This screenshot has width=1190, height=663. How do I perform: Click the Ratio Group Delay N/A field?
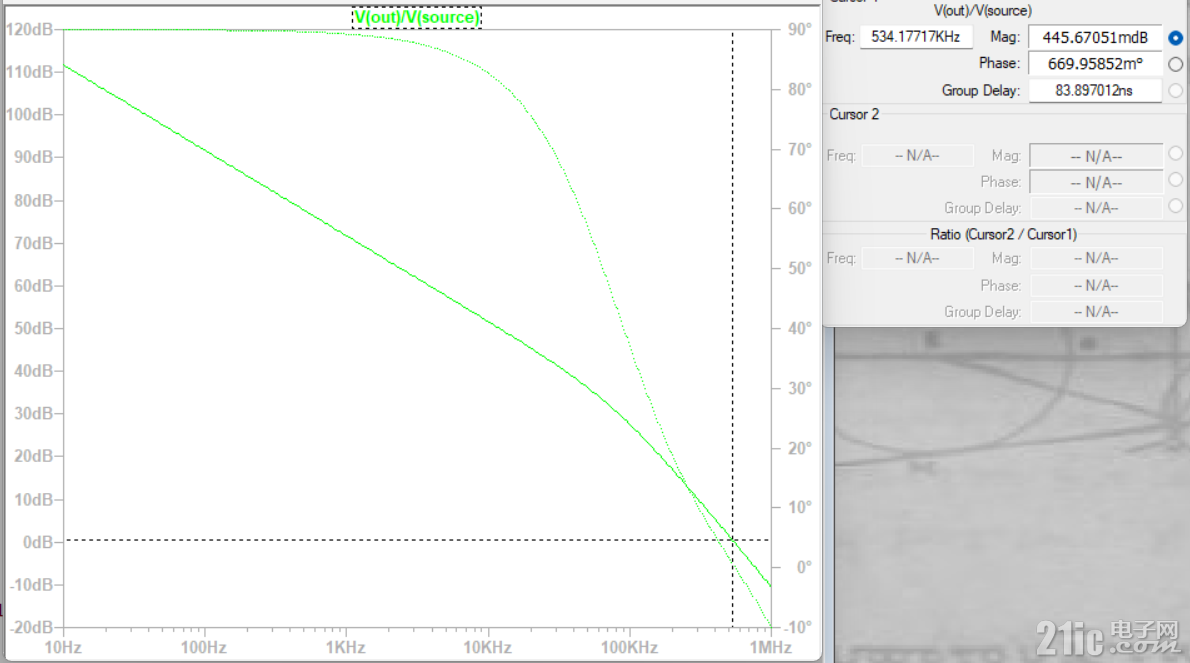pos(1096,312)
